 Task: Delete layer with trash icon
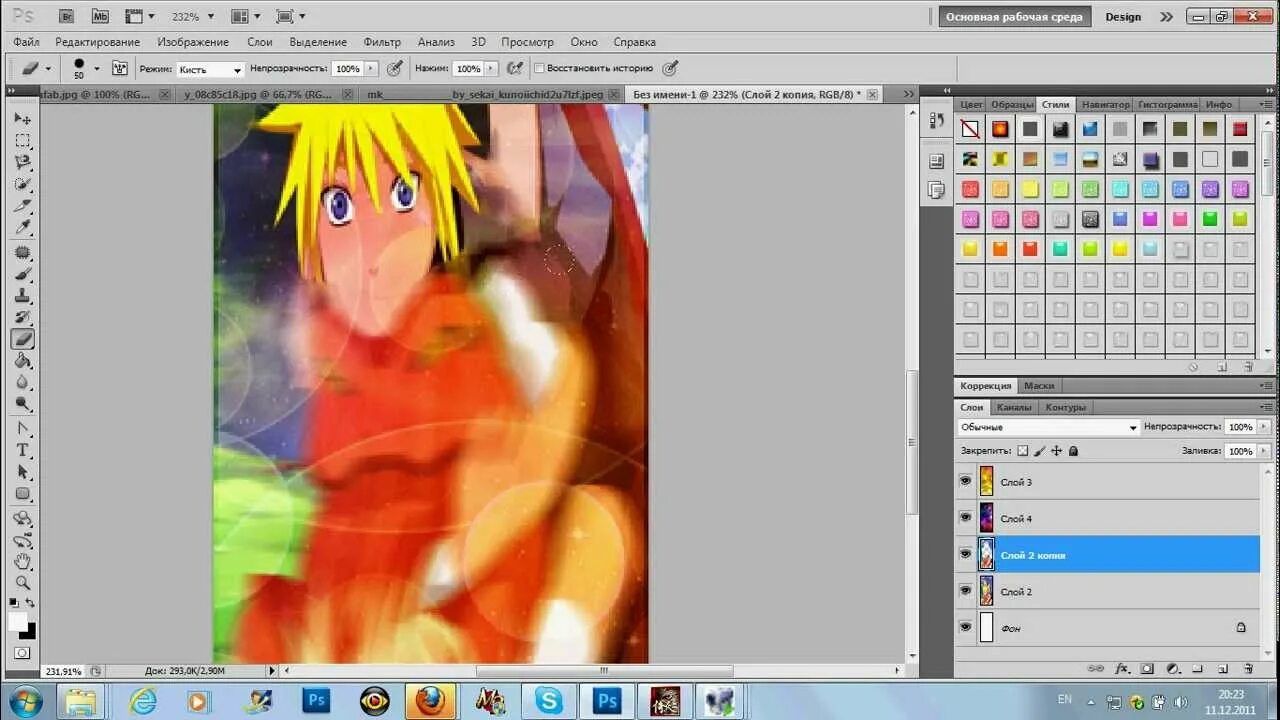[x=1248, y=668]
